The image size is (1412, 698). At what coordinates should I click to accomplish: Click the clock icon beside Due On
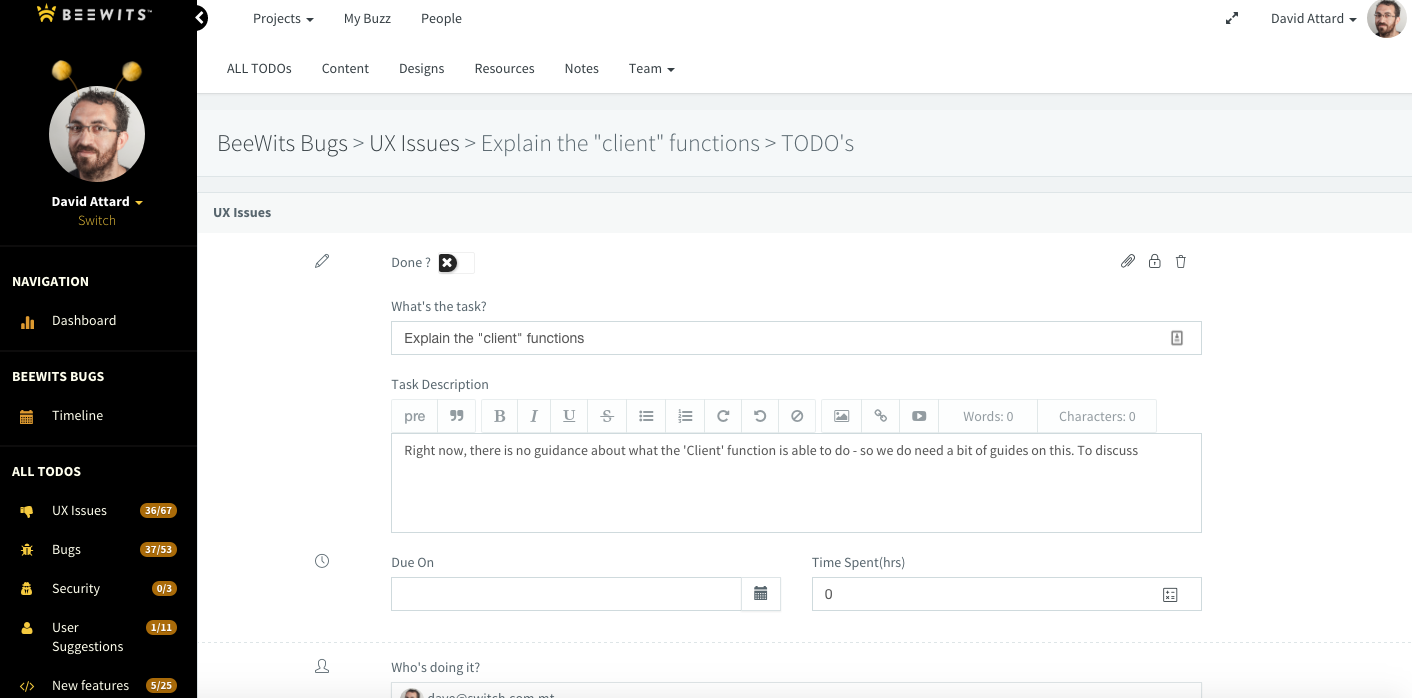click(322, 562)
